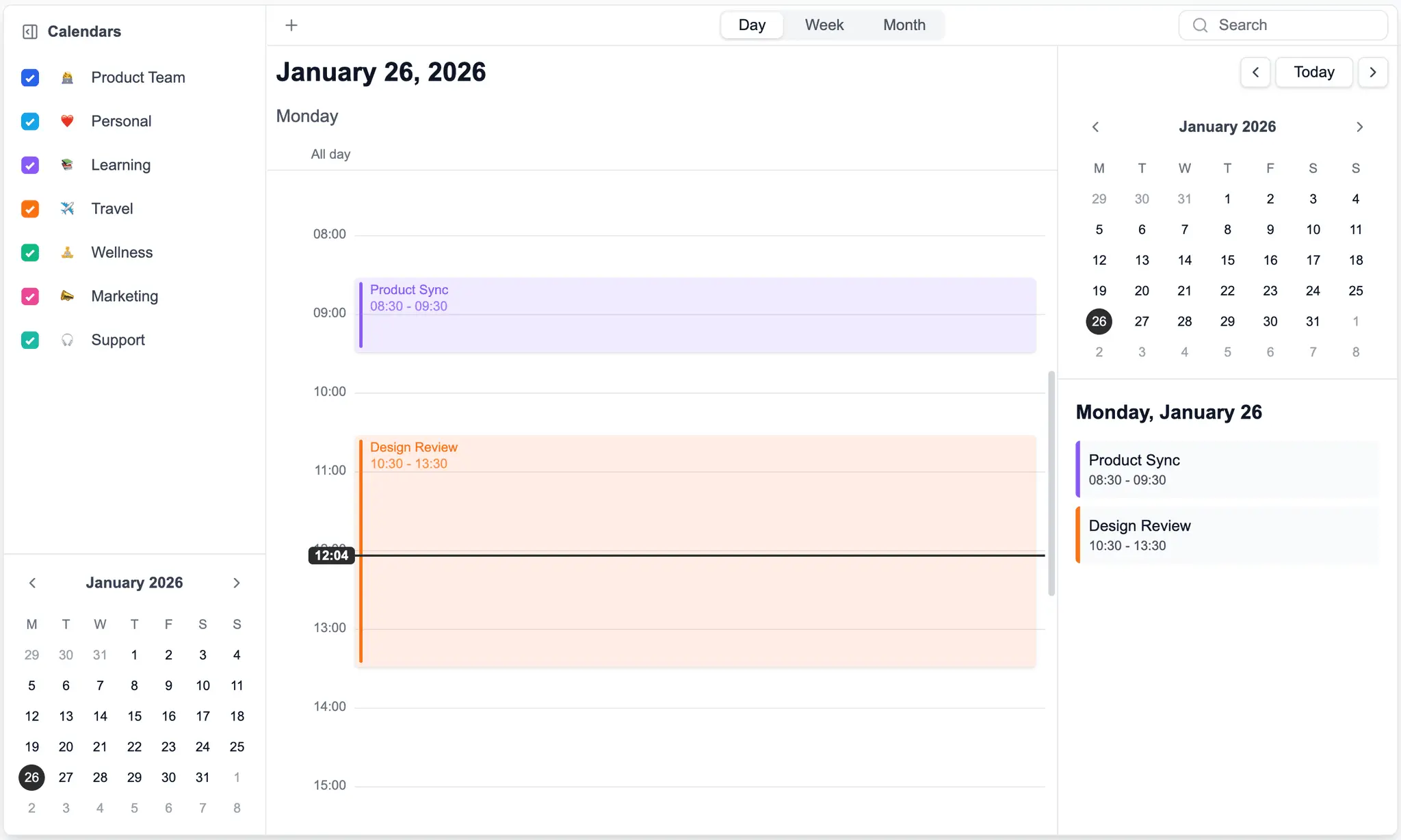Viewport: 1401px width, 840px height.
Task: Open Product Sync event in day grid
Action: pos(696,315)
